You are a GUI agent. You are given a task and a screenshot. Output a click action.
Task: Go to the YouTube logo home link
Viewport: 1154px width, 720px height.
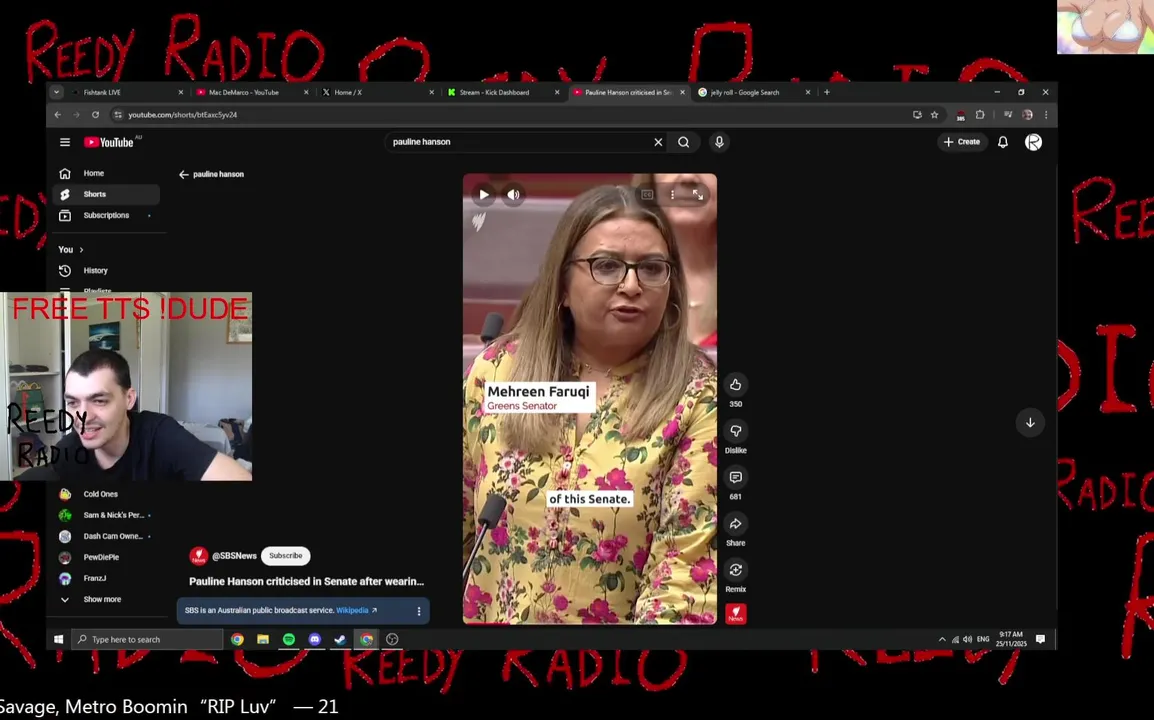(x=109, y=142)
